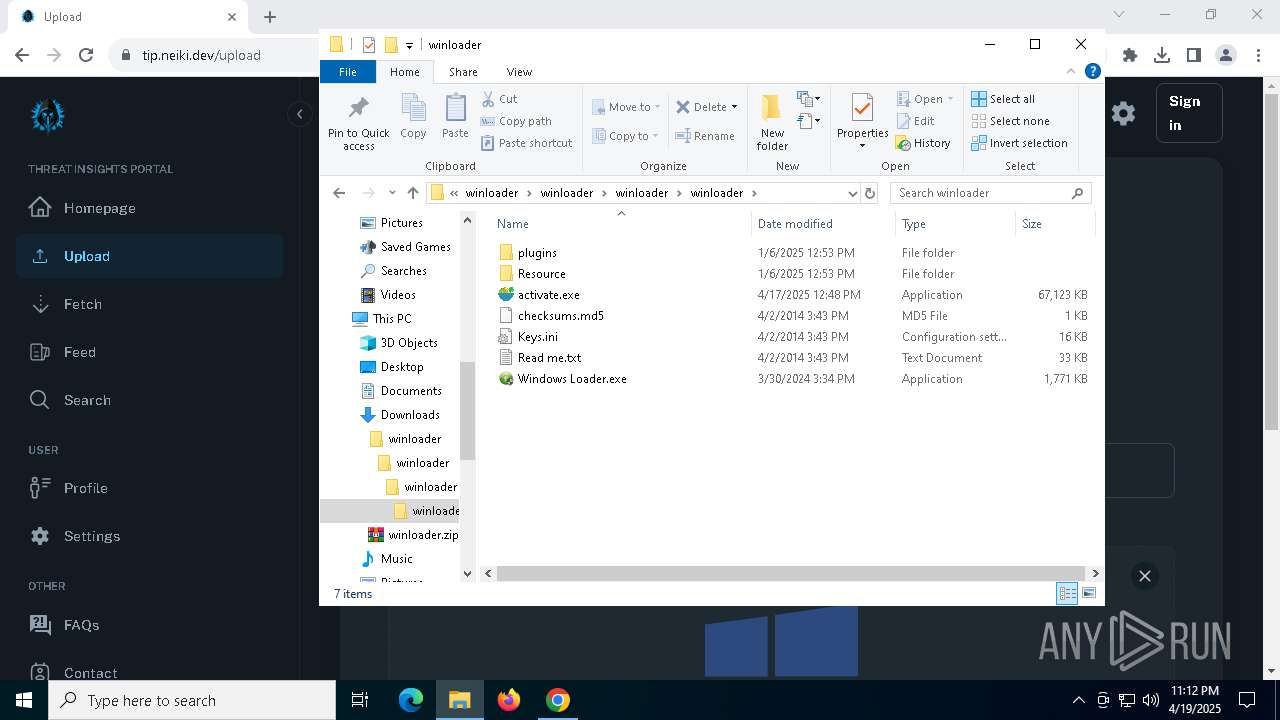Viewport: 1280px width, 720px height.
Task: Open the File ribbon tab
Action: 348,72
